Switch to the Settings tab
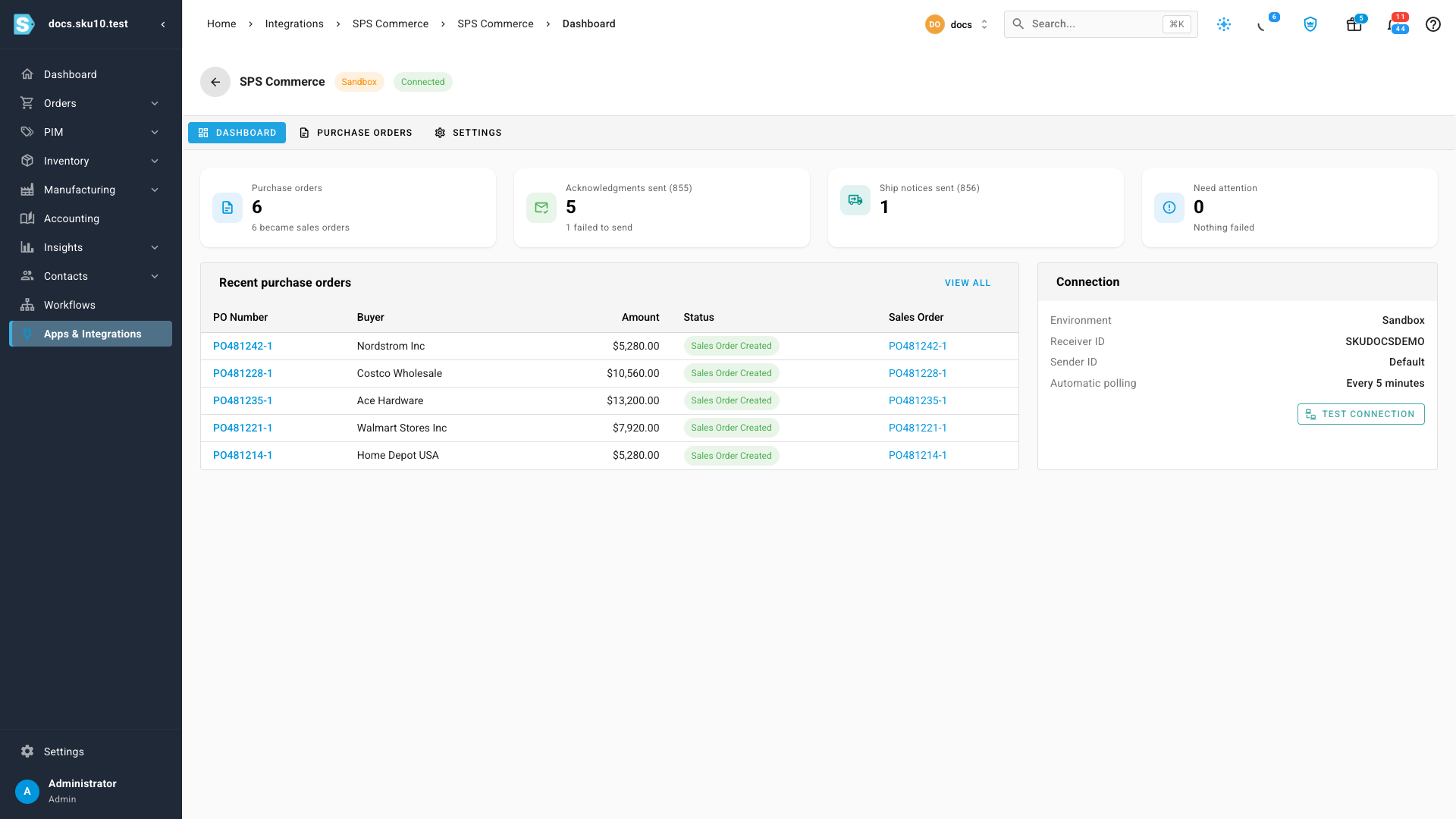This screenshot has width=1456, height=819. pyautogui.click(x=468, y=133)
